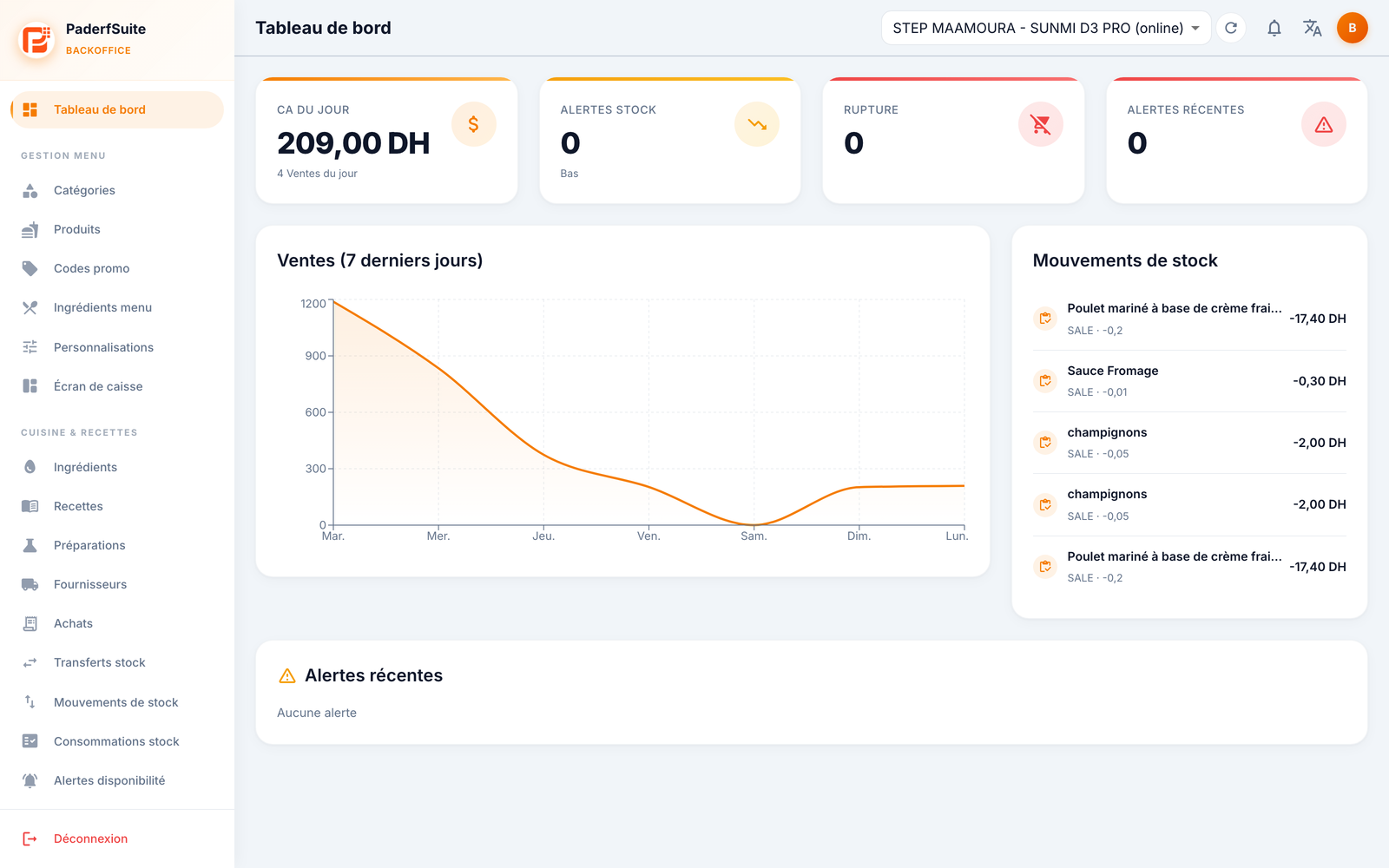This screenshot has height=868, width=1389.
Task: Click the Sam. point on sales chart
Action: [754, 524]
